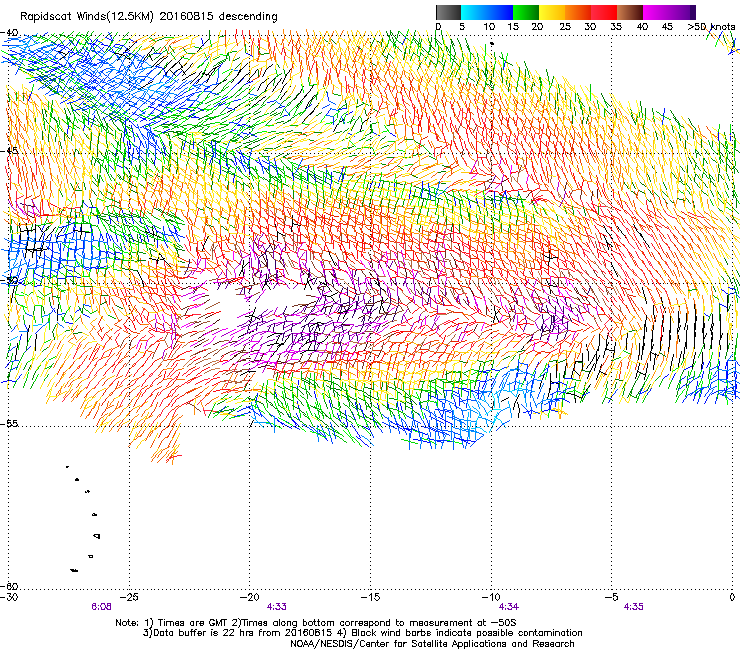Screen dimensions: 740x650
Task: Click the longitude label '-25'
Action: pos(129,597)
